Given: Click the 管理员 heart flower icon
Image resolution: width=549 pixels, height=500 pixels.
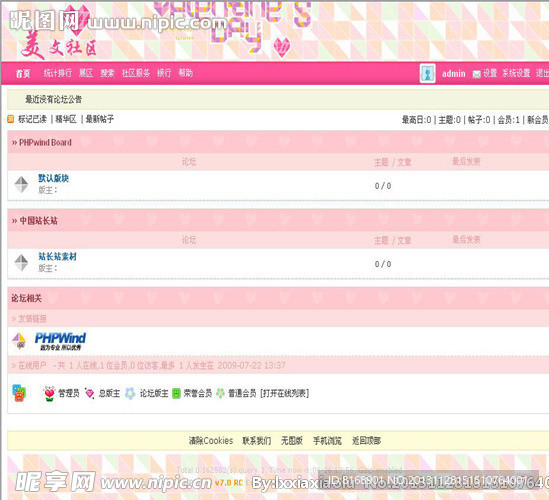Looking at the screenshot, I should tap(49, 394).
